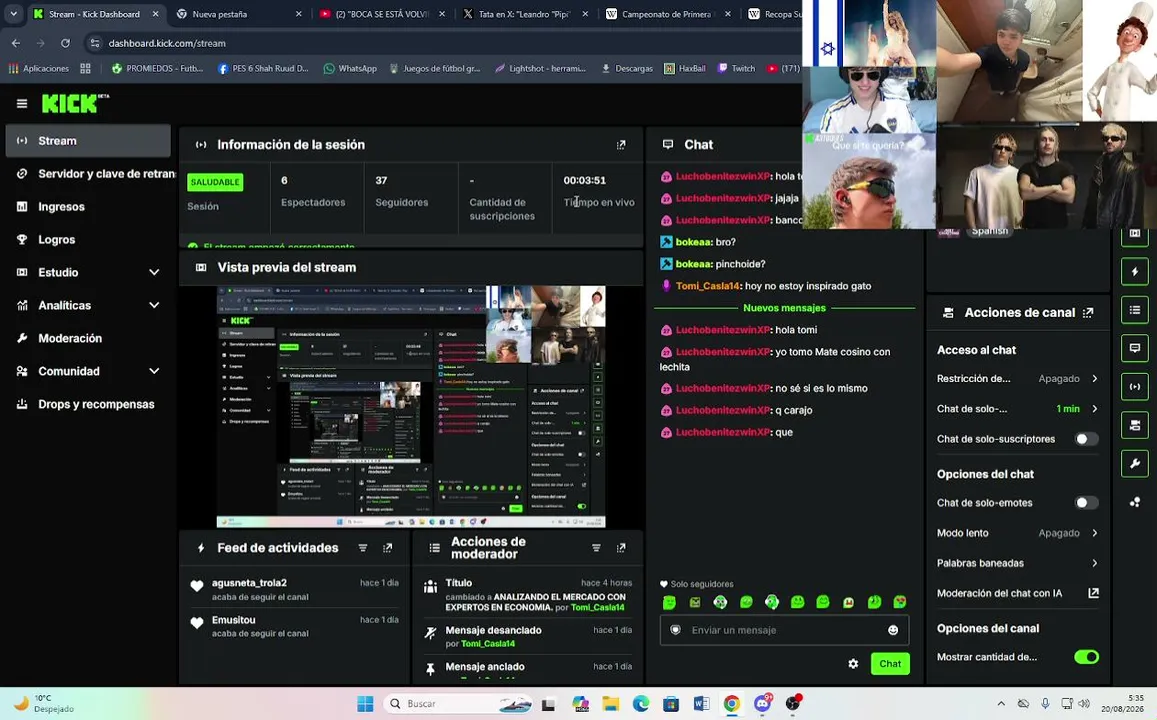
Task: Send message with the green Chat button
Action: (x=890, y=664)
